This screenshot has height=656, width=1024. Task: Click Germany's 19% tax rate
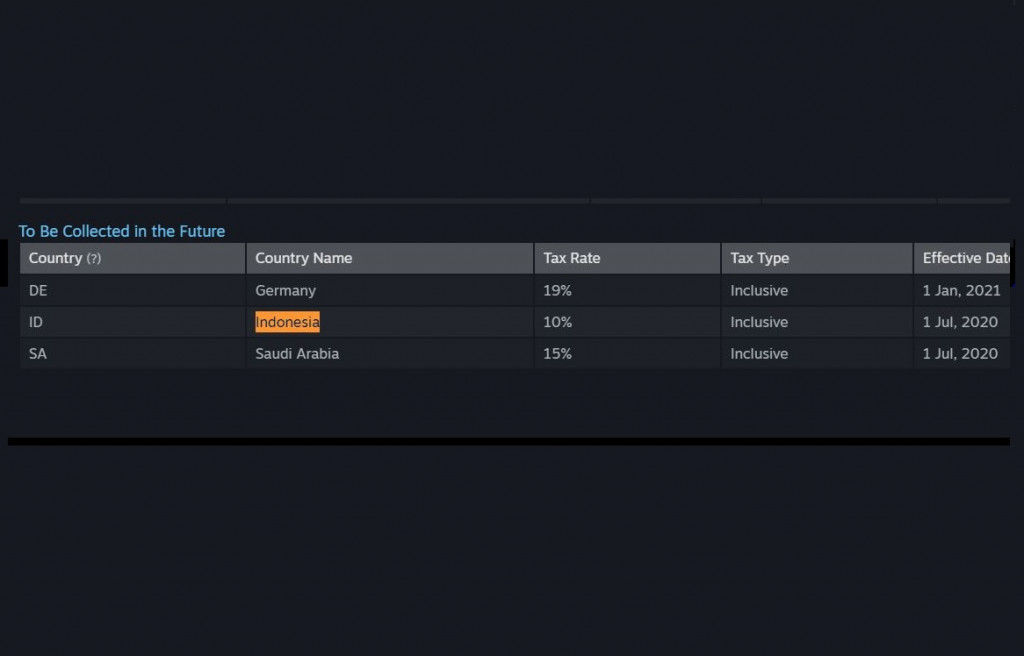[x=557, y=290]
